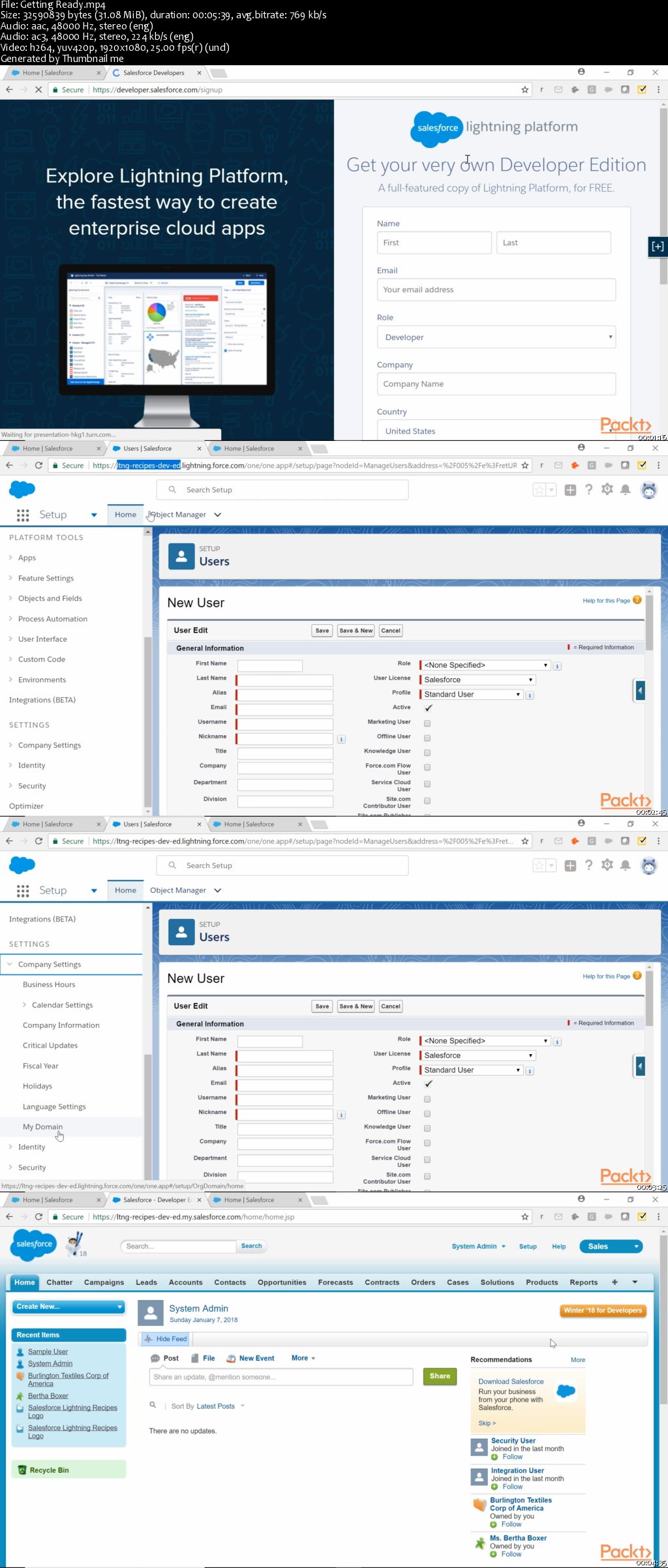
Task: Open the Developer role dropdown on signup page
Action: coord(496,337)
